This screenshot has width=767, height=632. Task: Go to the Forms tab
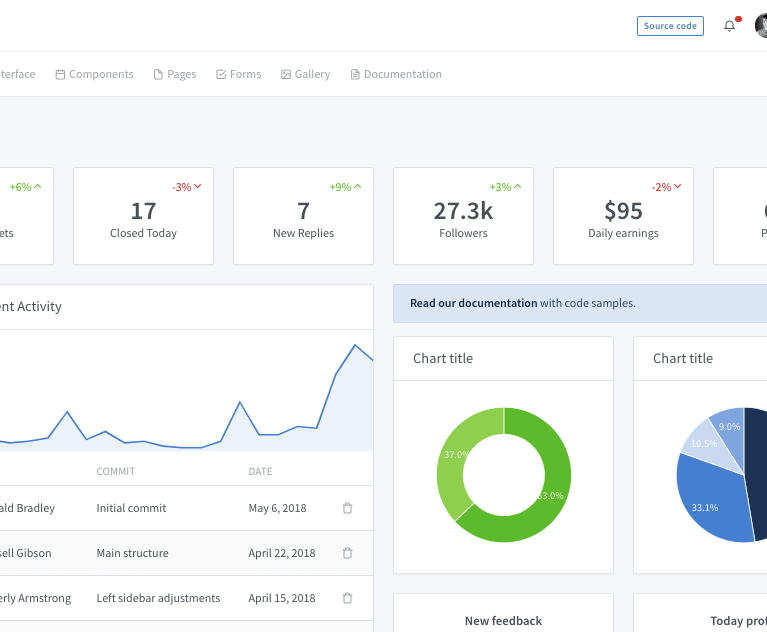click(238, 74)
